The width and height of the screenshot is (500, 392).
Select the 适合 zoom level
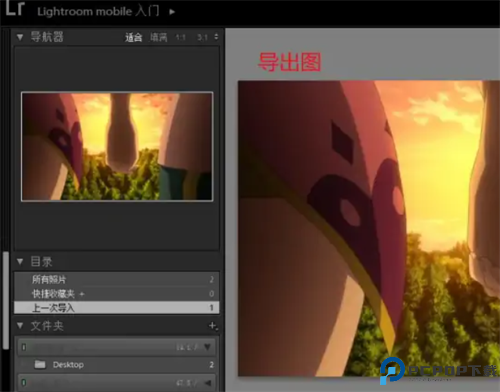point(134,37)
